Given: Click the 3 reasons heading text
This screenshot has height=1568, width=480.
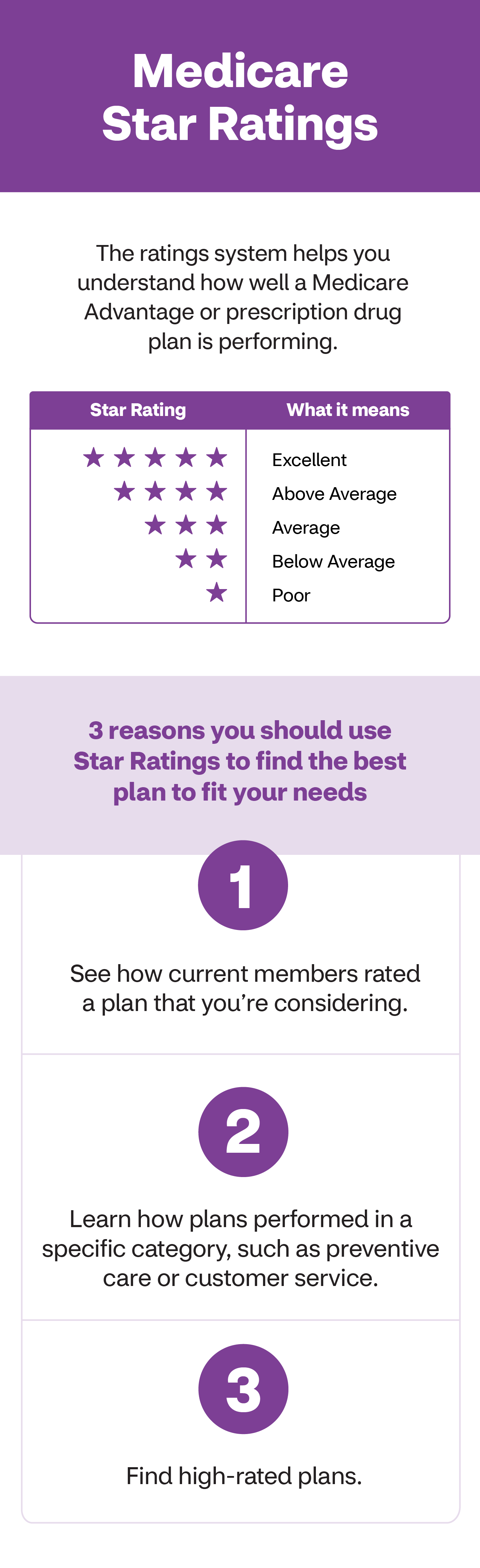Looking at the screenshot, I should tap(240, 761).
